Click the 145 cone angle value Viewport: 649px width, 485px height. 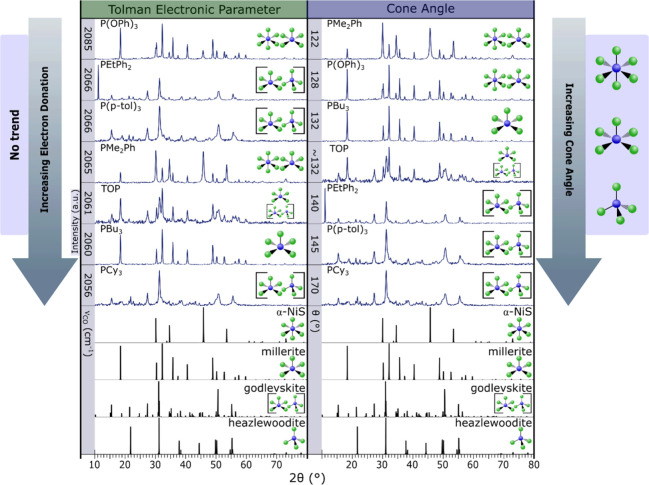click(315, 244)
